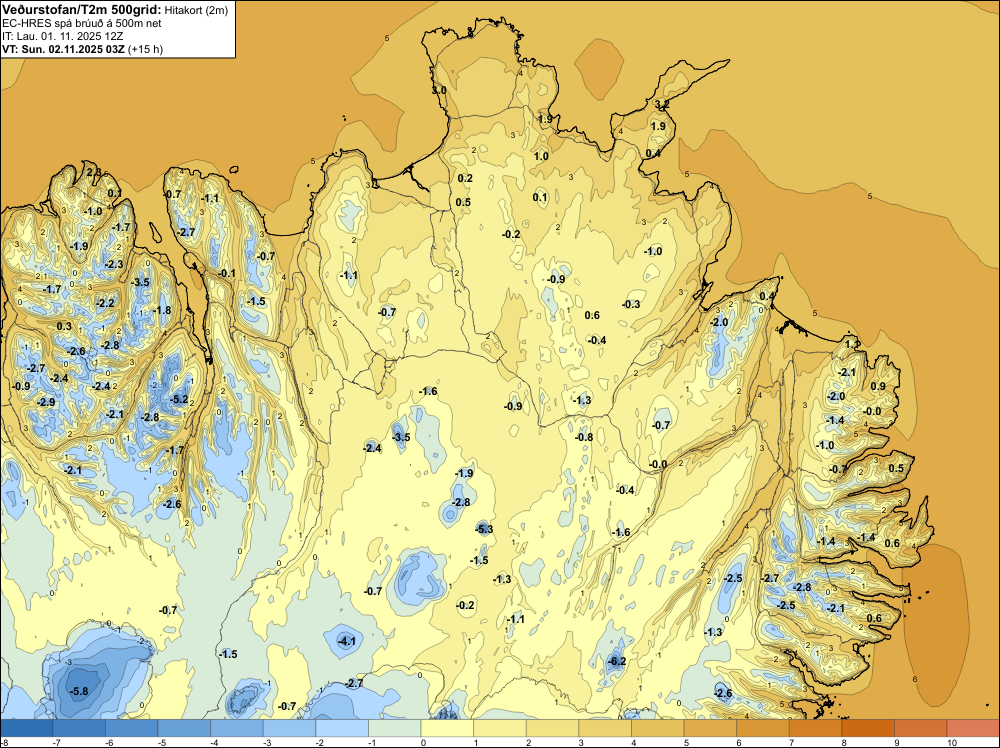Click the title 'Veðurstofan/T2m 500grid: Hitakort (2m)'

pyautogui.click(x=114, y=10)
